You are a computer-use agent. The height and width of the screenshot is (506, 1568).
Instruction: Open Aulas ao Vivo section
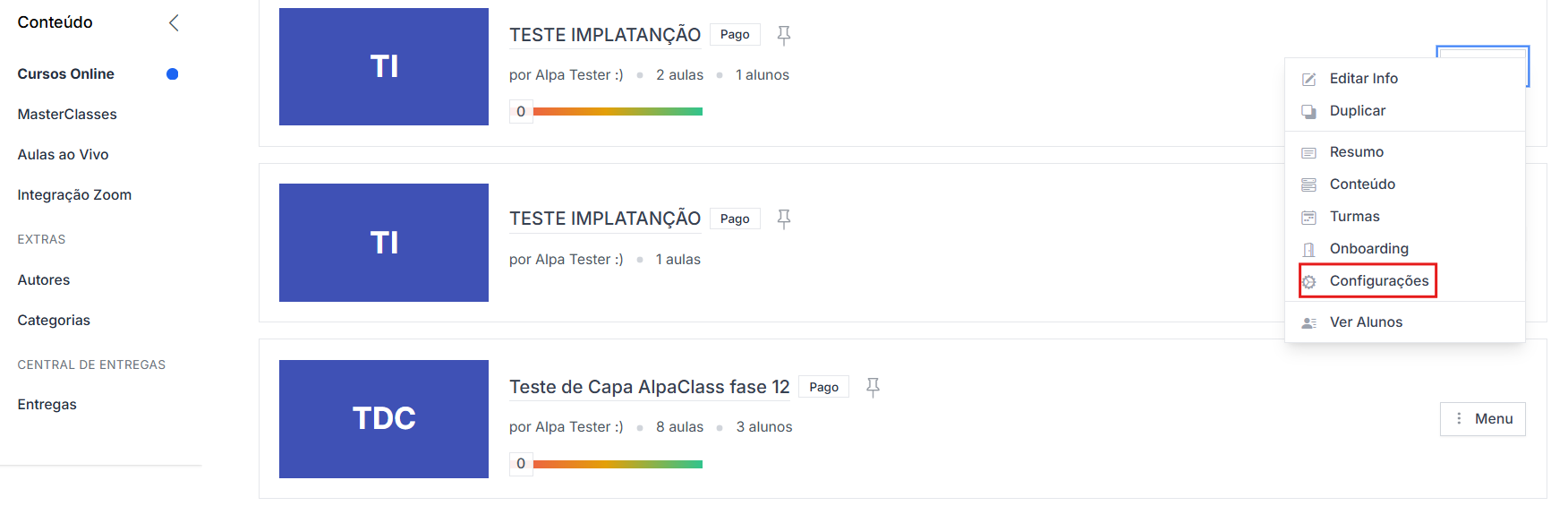click(x=63, y=154)
